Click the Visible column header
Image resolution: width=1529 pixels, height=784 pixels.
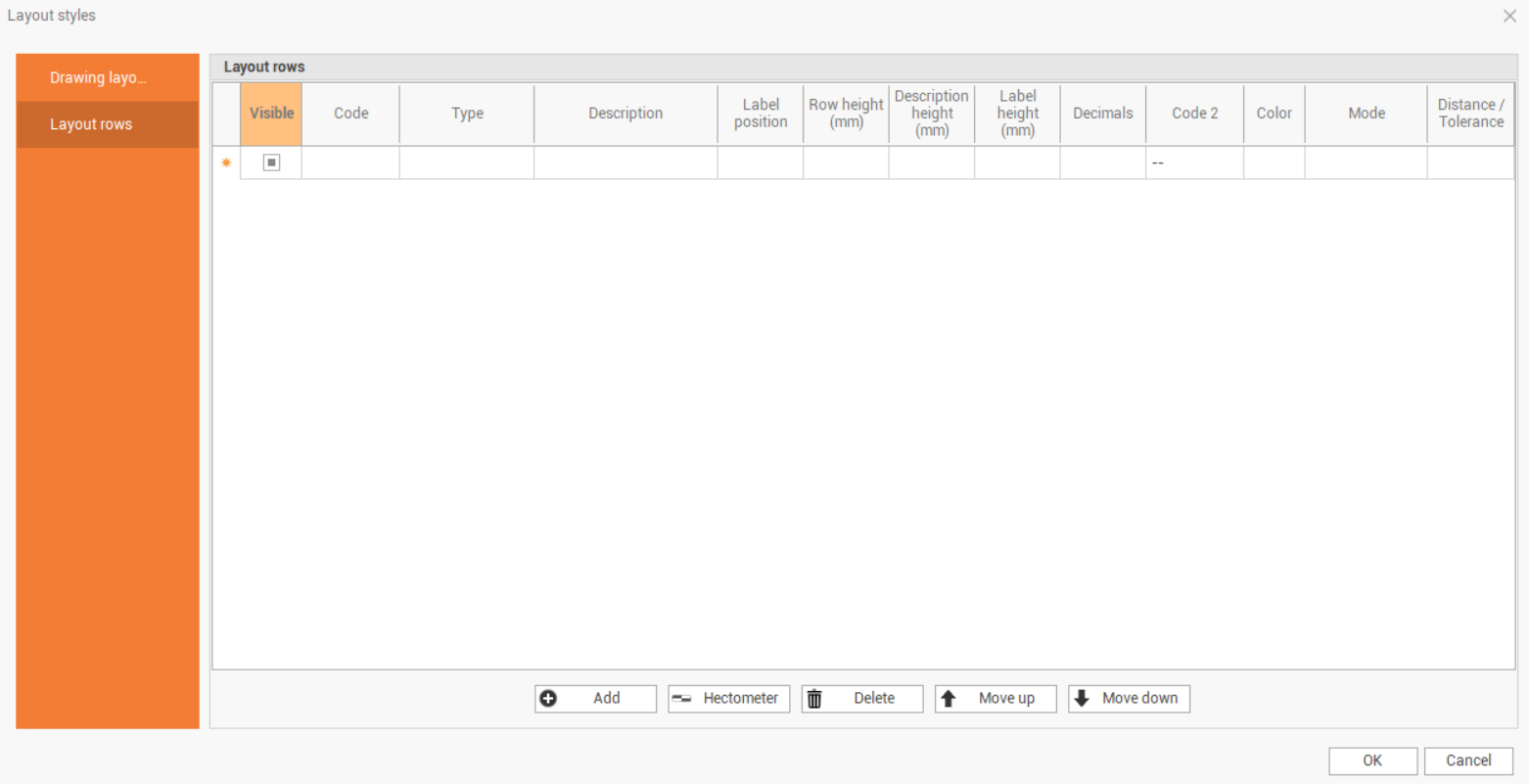click(x=271, y=114)
